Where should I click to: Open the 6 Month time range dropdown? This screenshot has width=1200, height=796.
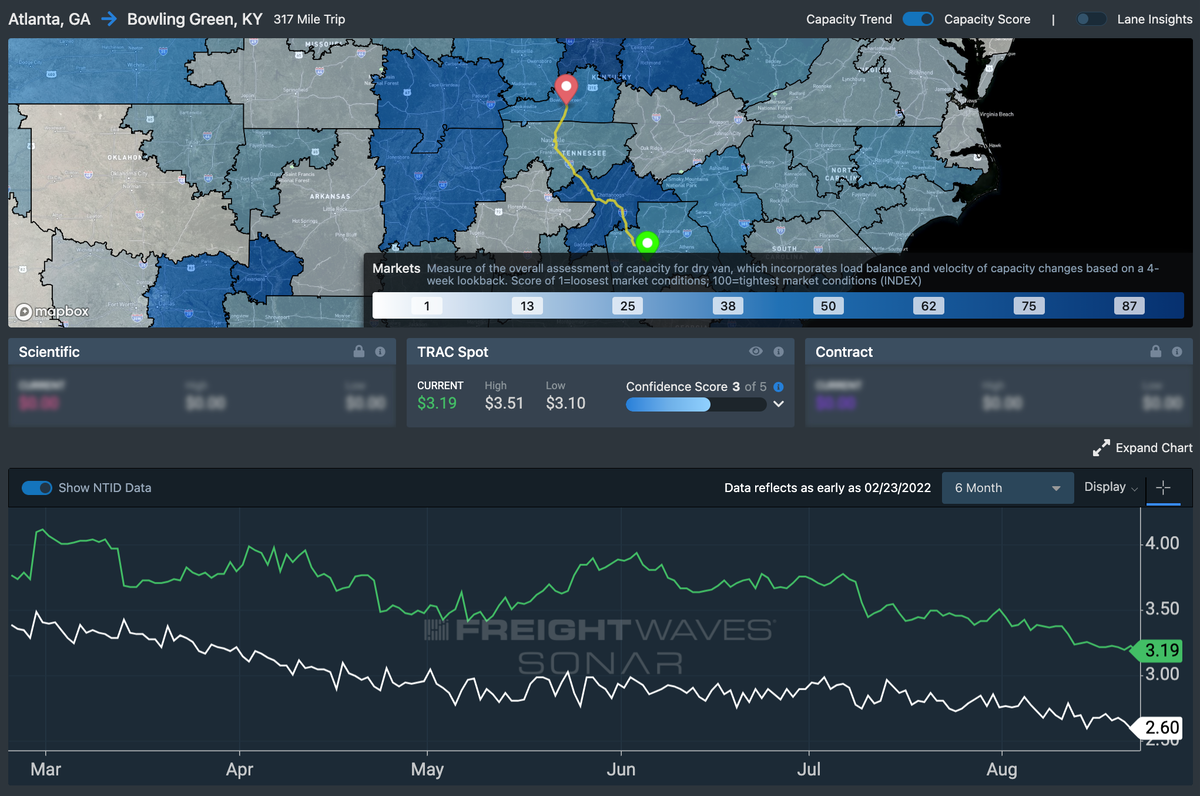(1008, 488)
